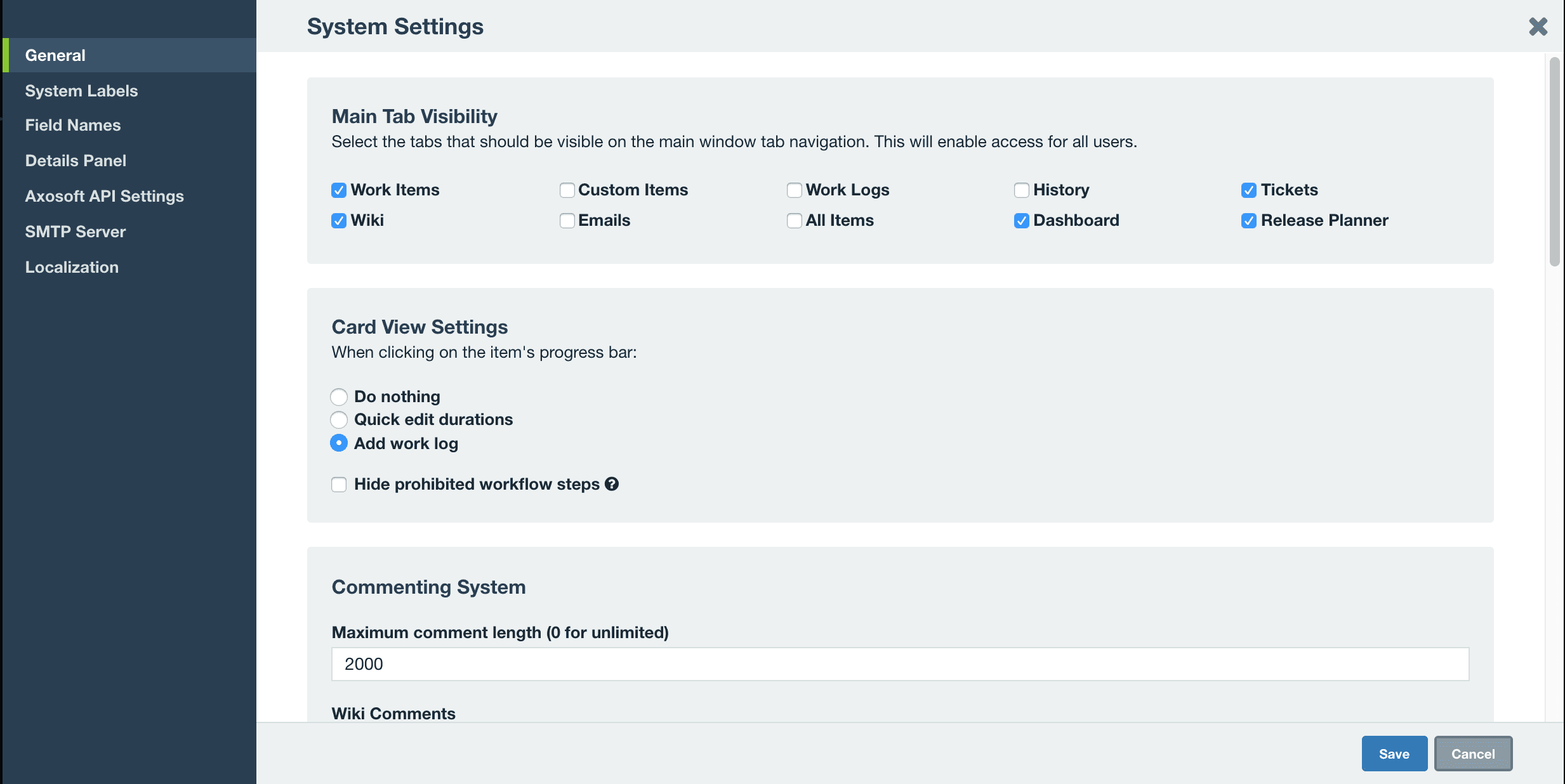Uncheck the Release Planner tab
The height and width of the screenshot is (784, 1565).
click(x=1250, y=220)
